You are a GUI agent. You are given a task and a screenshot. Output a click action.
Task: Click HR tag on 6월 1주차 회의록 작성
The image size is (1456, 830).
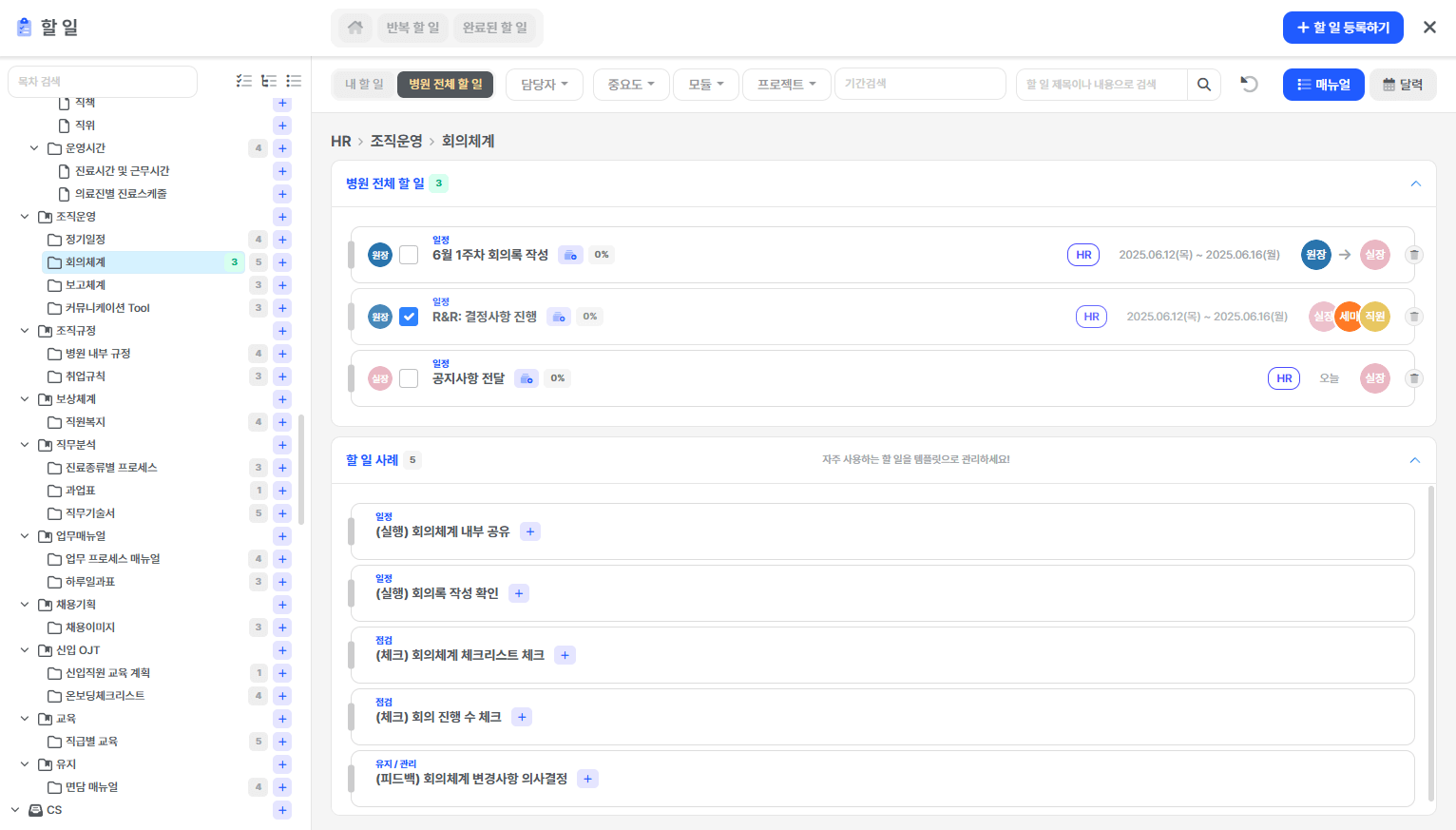(1083, 255)
